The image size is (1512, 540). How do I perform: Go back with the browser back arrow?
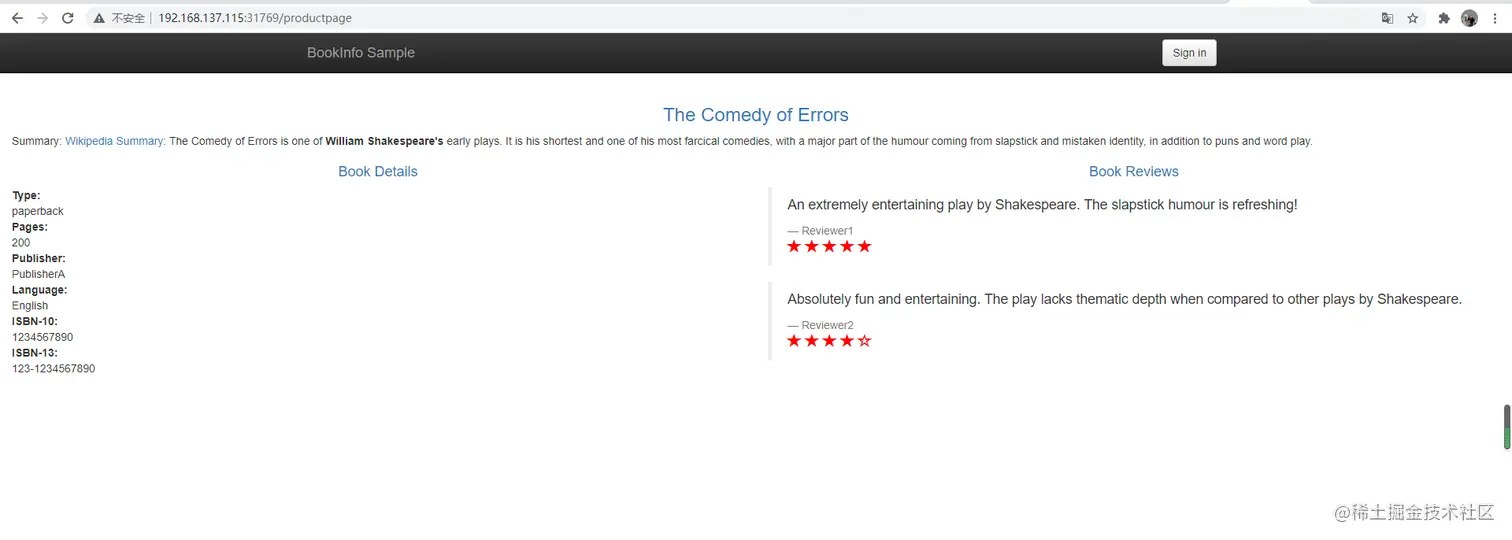pyautogui.click(x=17, y=18)
